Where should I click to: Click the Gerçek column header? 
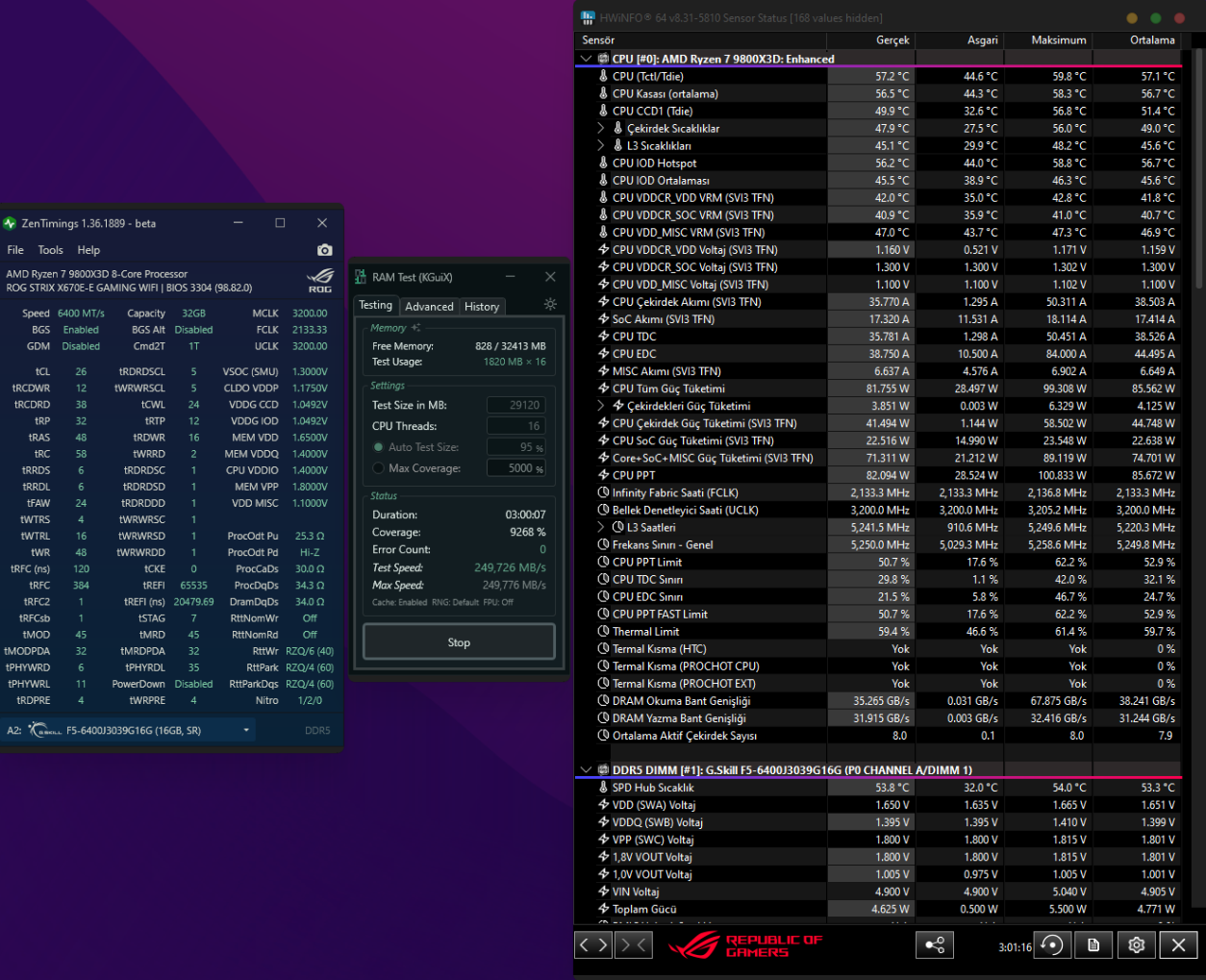pyautogui.click(x=870, y=40)
